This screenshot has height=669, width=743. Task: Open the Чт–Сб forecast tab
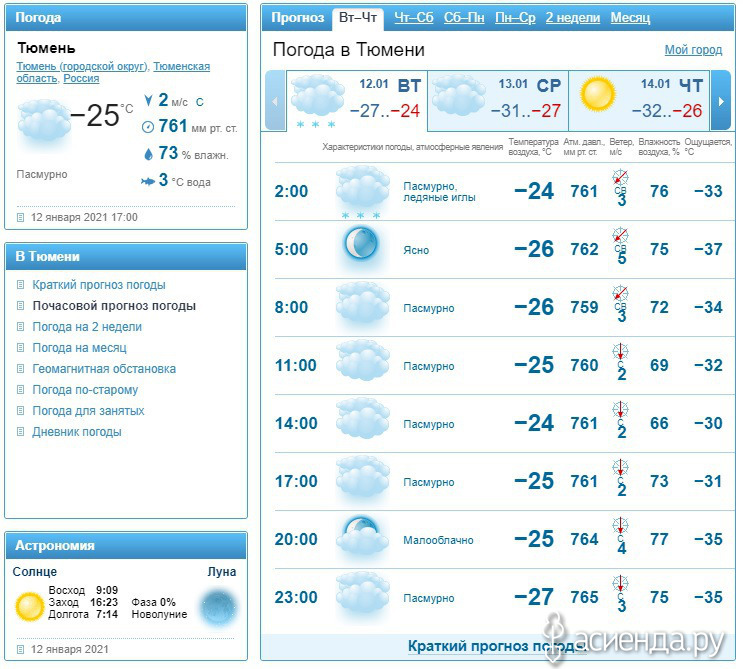(414, 18)
